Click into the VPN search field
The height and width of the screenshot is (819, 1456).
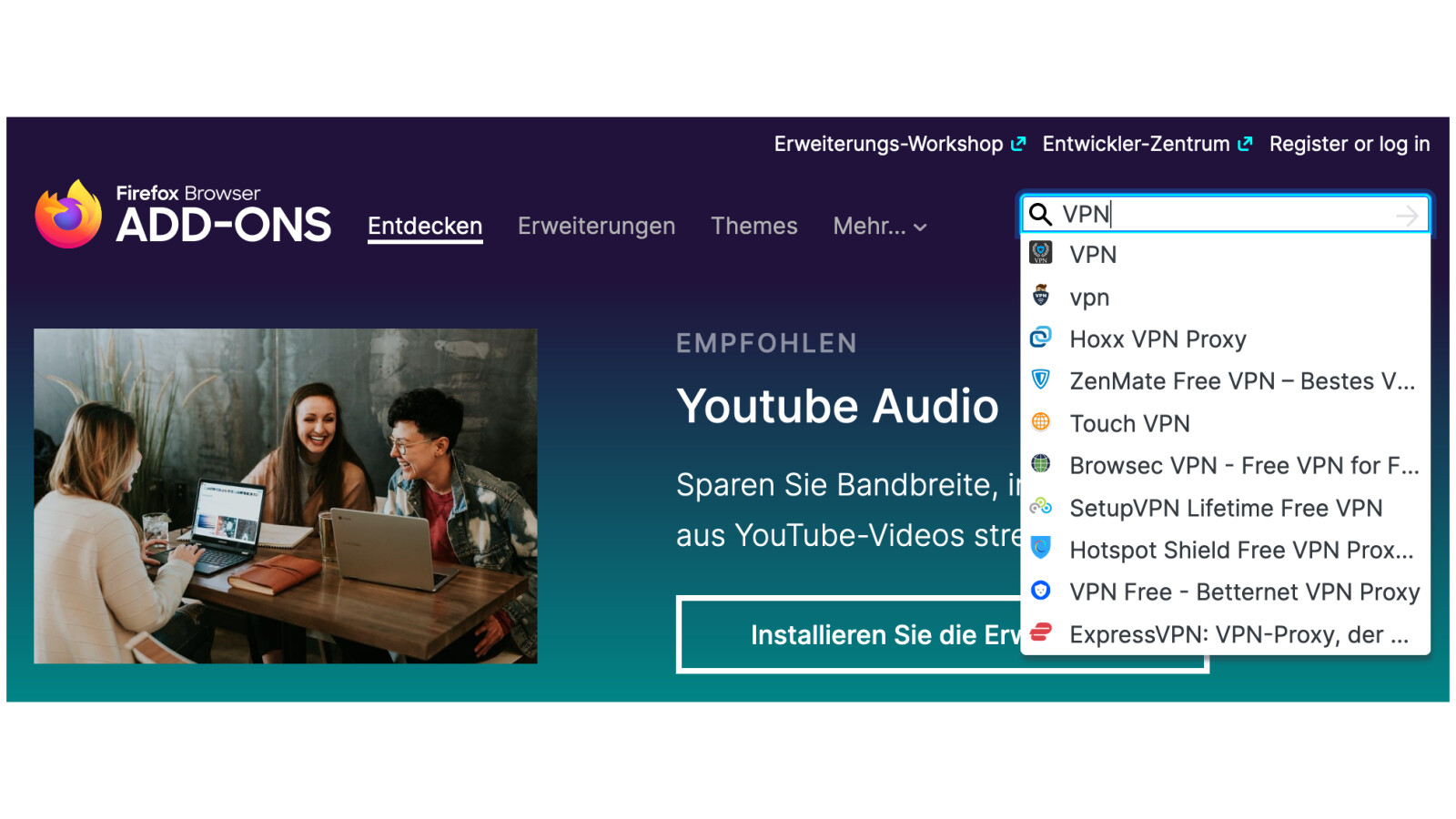click(1225, 215)
